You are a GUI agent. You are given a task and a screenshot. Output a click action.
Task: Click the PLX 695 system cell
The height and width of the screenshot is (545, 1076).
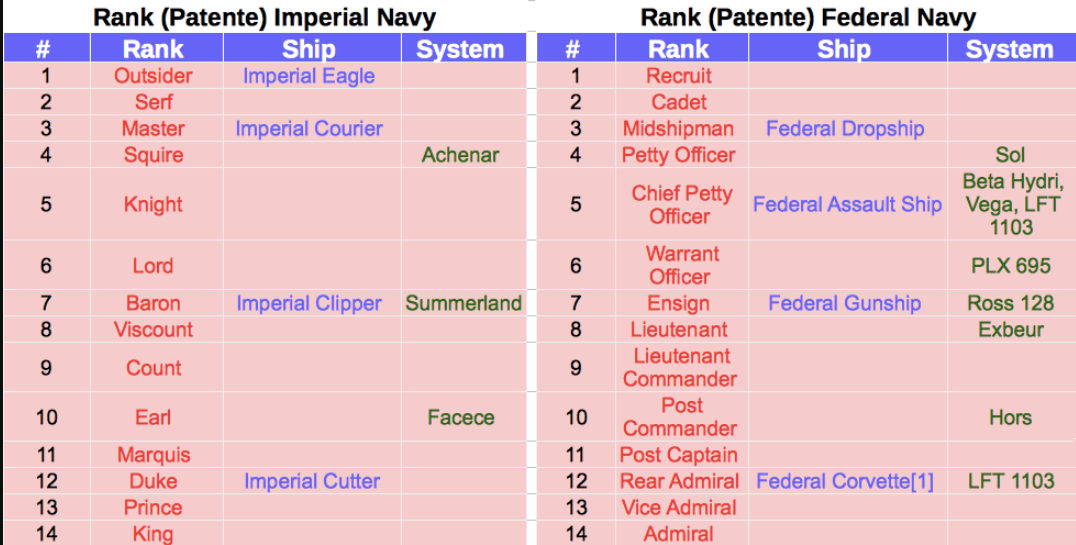(1011, 266)
